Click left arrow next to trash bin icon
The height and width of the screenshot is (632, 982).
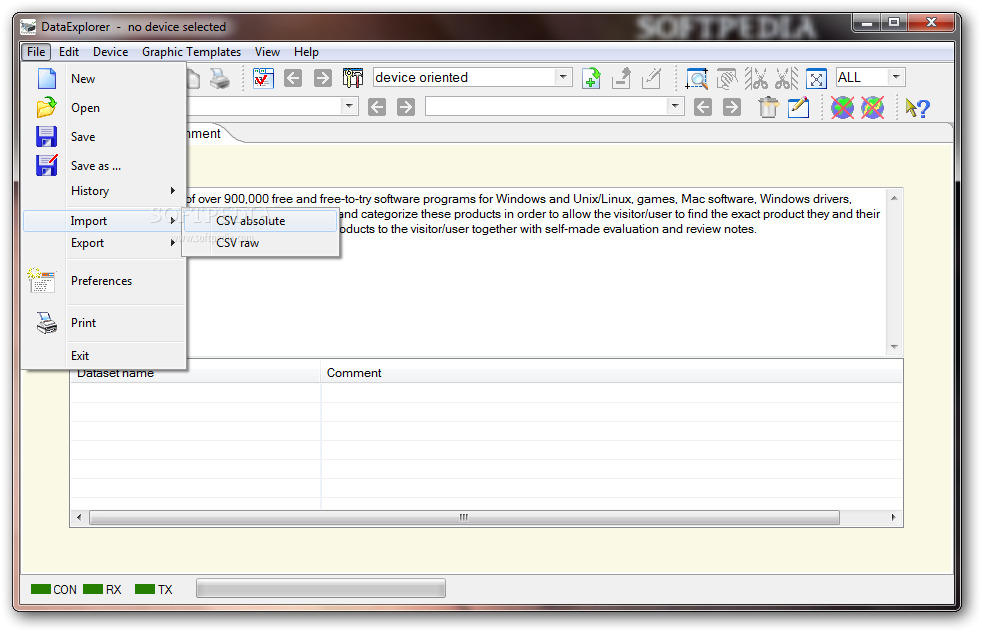pyautogui.click(x=703, y=107)
